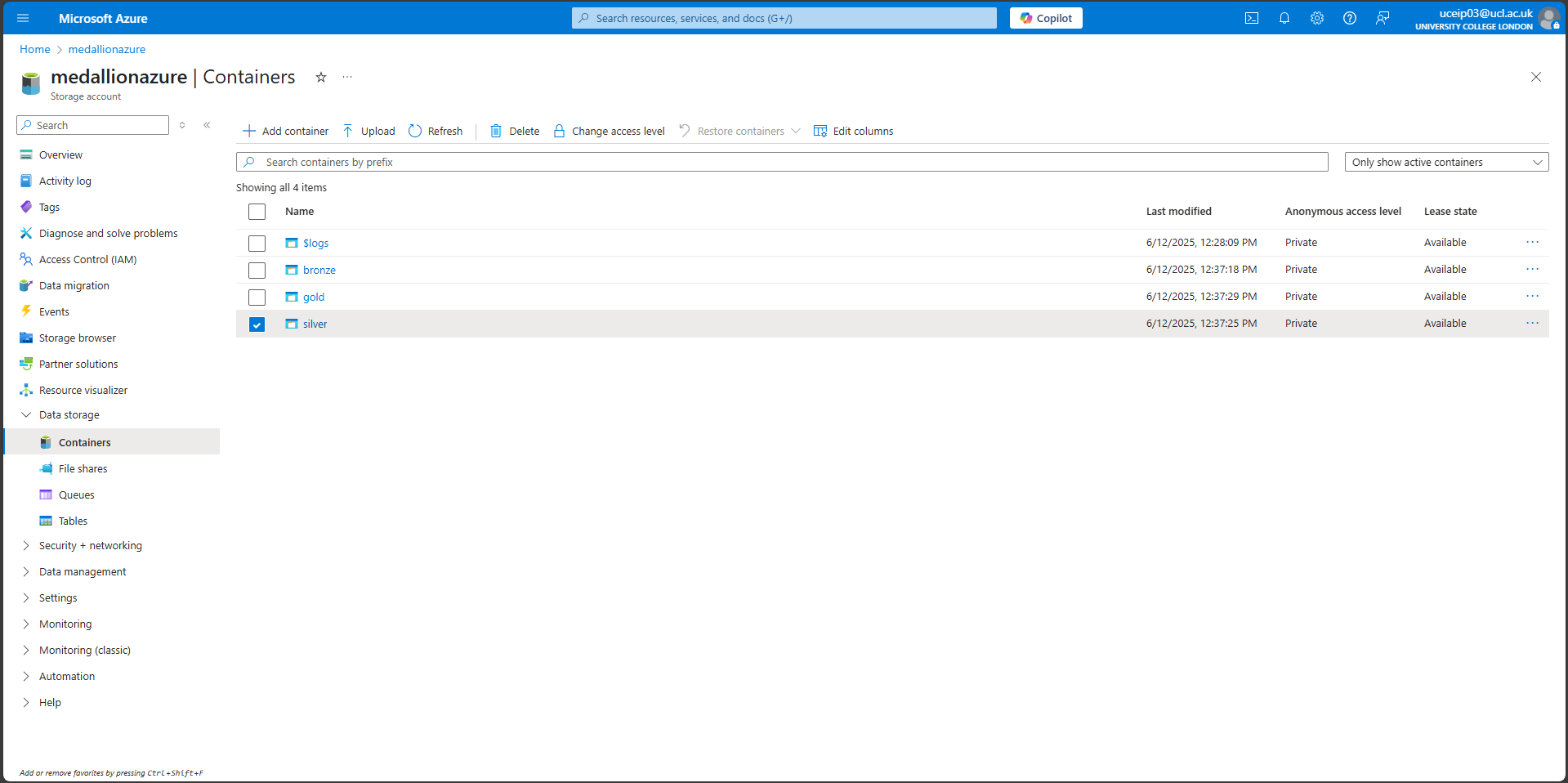The width and height of the screenshot is (1568, 783).
Task: Collapse the side menu with double chevron
Action: coord(207,125)
